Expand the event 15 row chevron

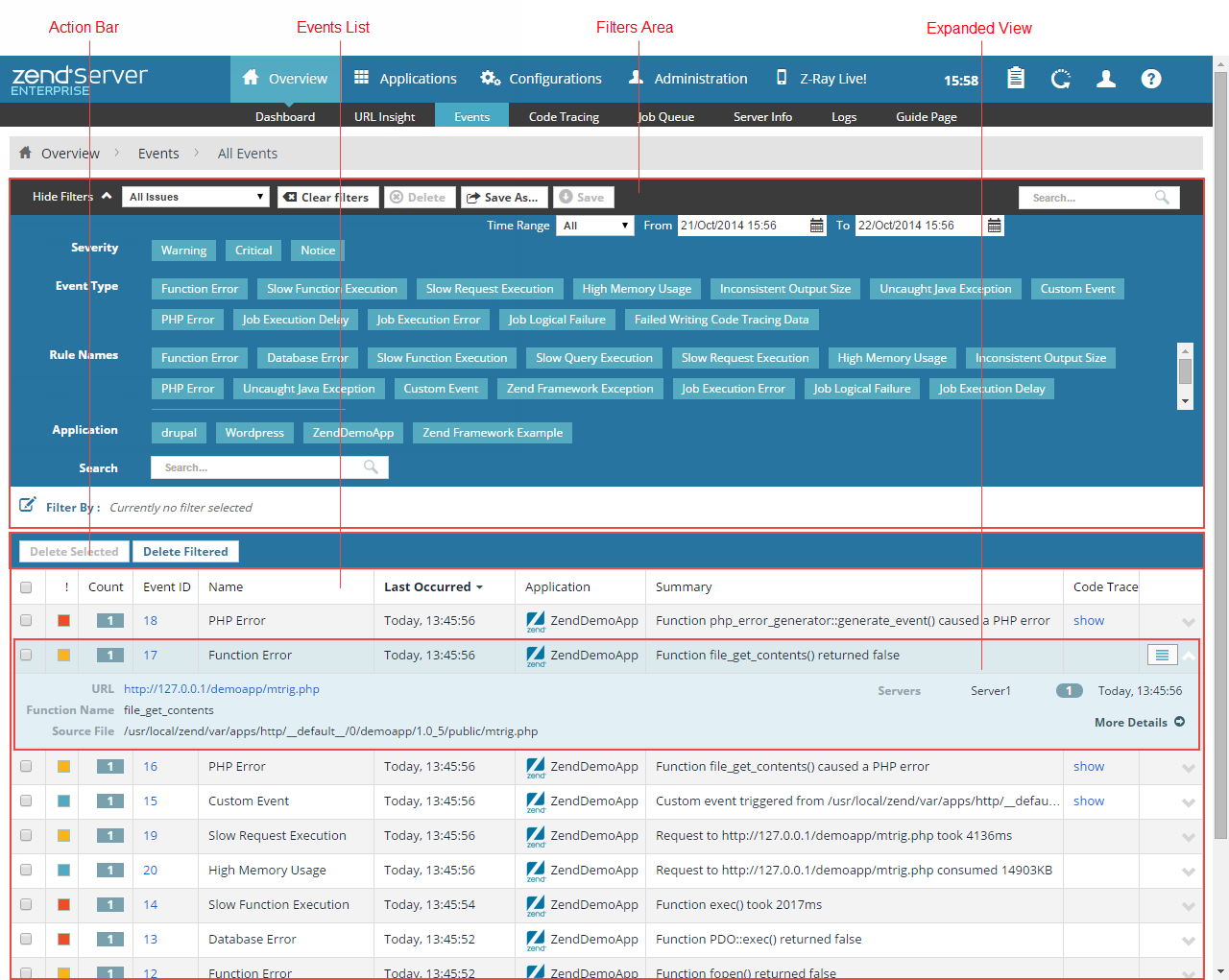(x=1188, y=802)
